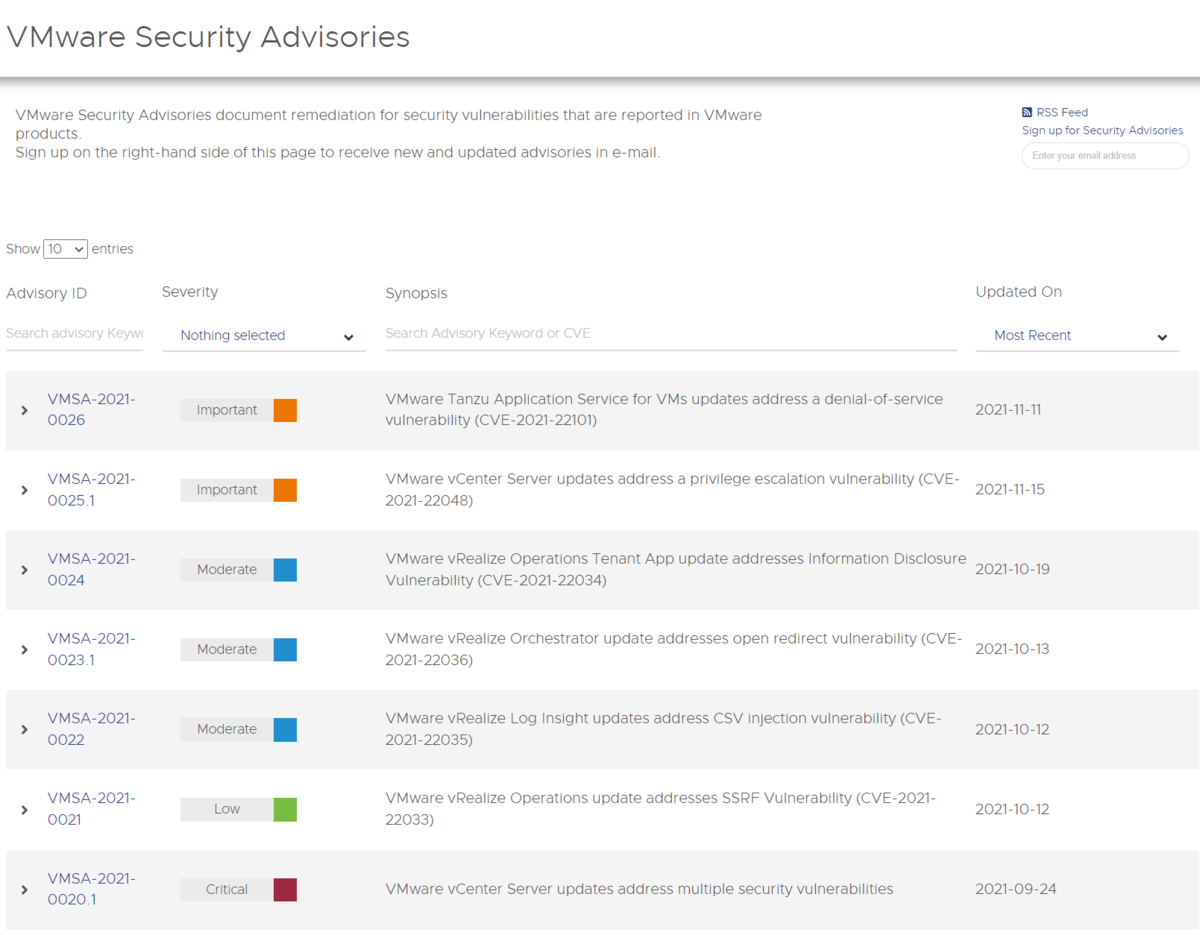Open advisory VMSA-2021-0026 link
Viewport: 1200px width, 935px height.
(91, 409)
